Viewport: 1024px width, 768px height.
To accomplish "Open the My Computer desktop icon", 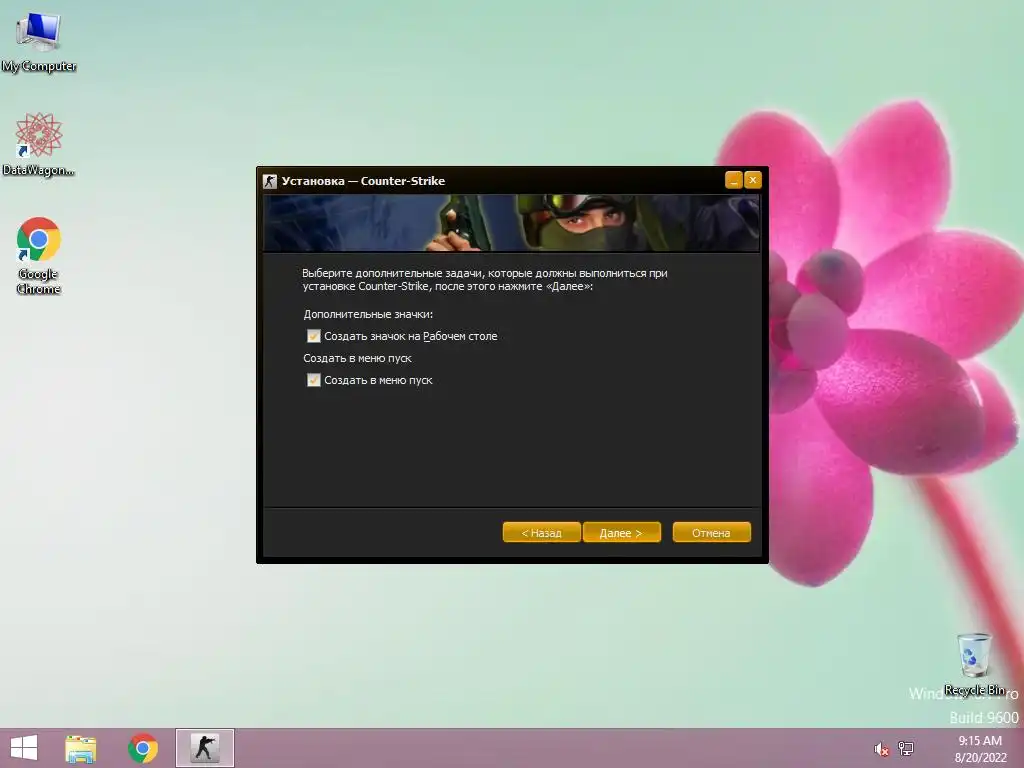I will point(39,42).
